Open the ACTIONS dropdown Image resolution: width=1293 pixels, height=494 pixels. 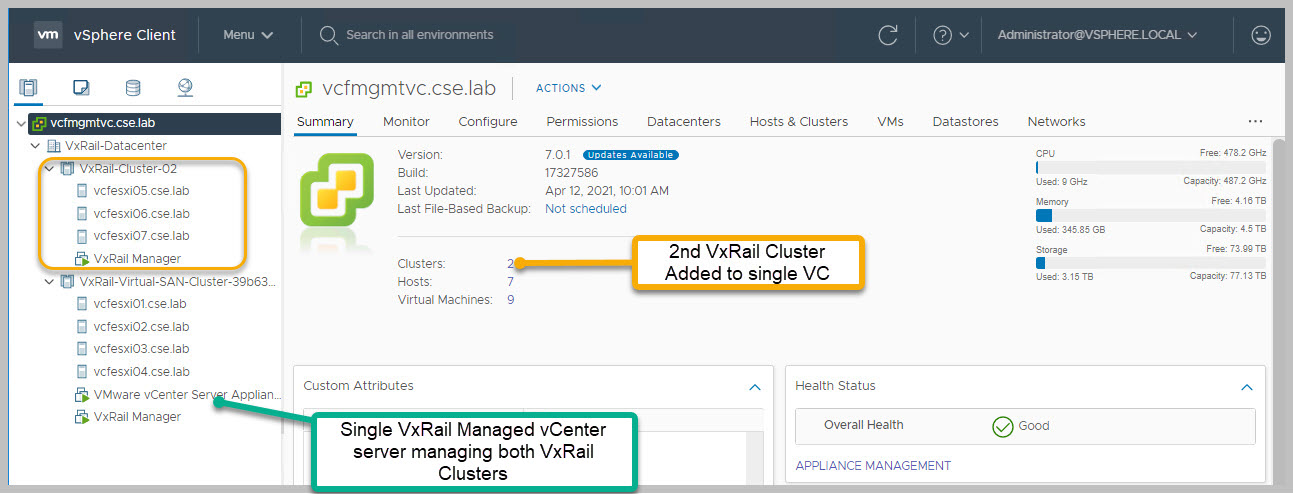pyautogui.click(x=568, y=88)
